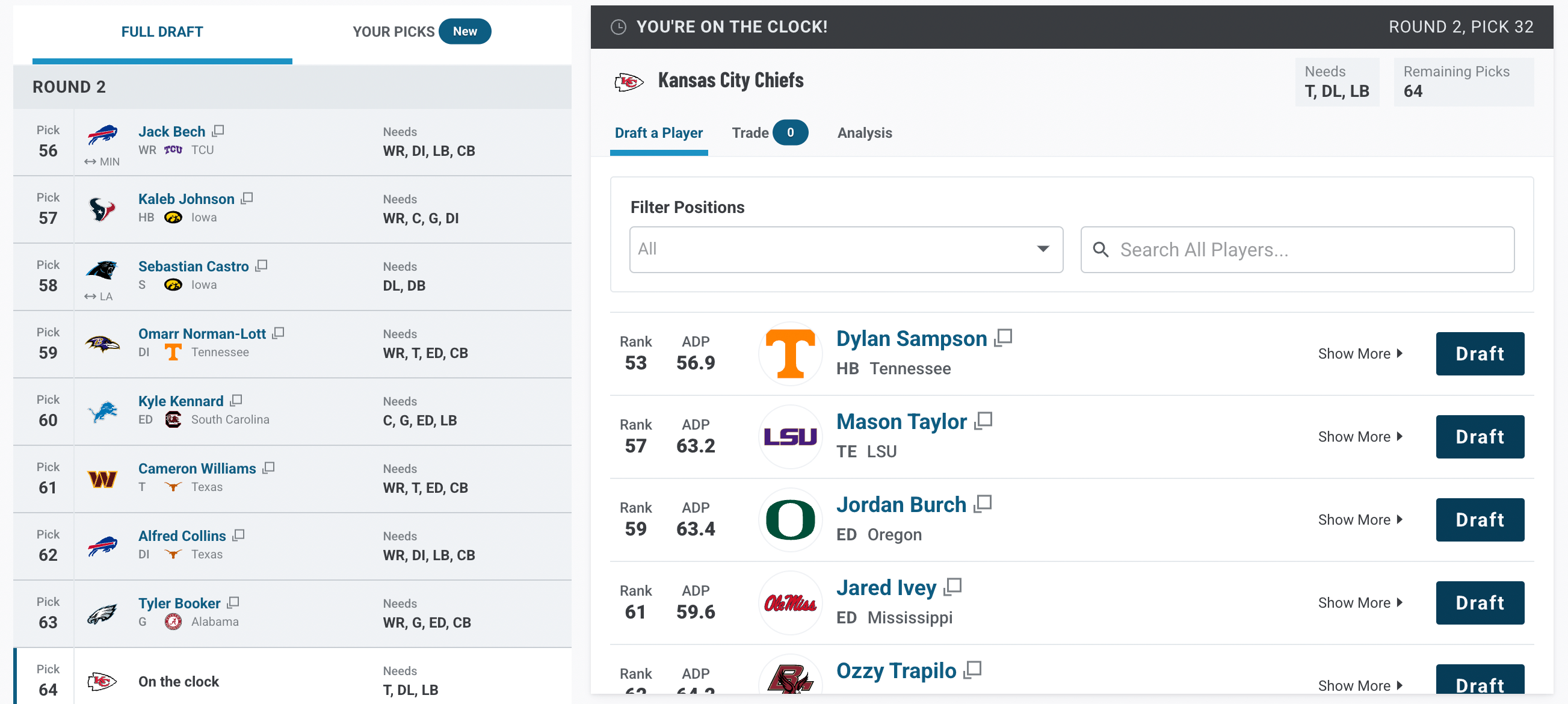1568x704 pixels.
Task: Open Kaleb Johnson player link
Action: pyautogui.click(x=187, y=199)
